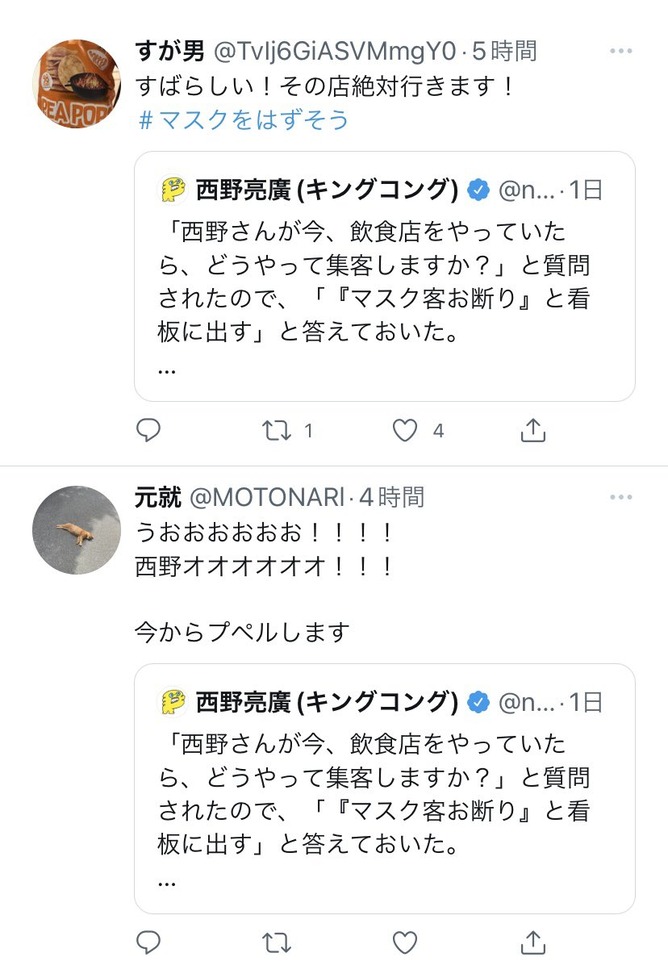Click 西野亮廣 avatar icon in second quote
Image resolution: width=668 pixels, height=978 pixels.
pyautogui.click(x=174, y=701)
